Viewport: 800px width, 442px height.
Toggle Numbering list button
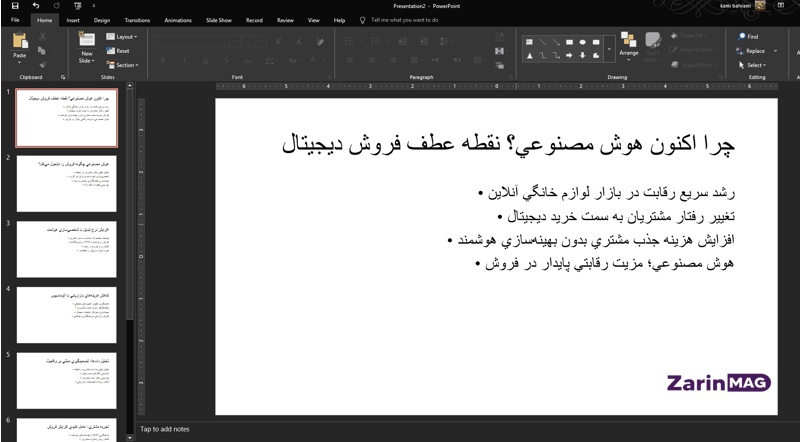378,41
